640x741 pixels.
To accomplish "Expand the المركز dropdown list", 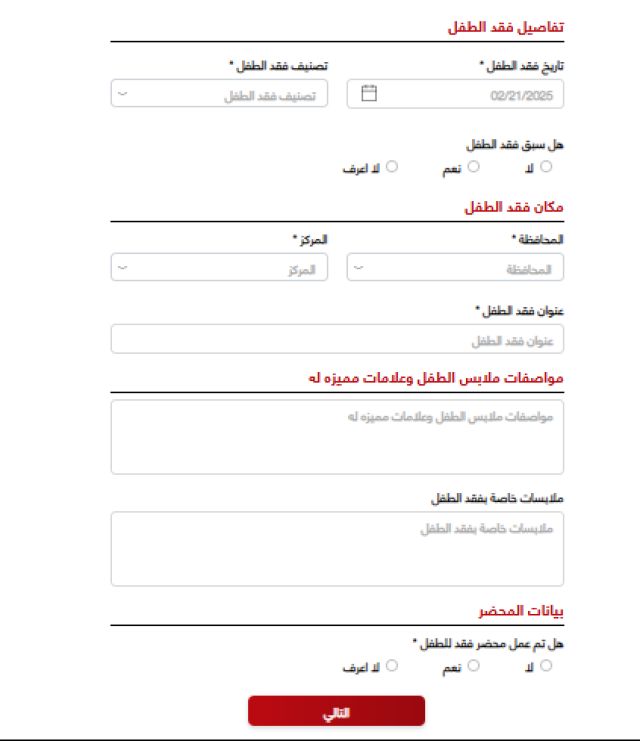I will click(x=219, y=267).
